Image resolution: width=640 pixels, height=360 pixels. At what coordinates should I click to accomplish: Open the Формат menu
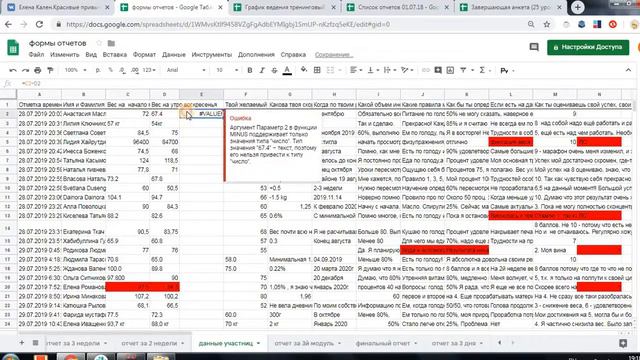(144, 54)
